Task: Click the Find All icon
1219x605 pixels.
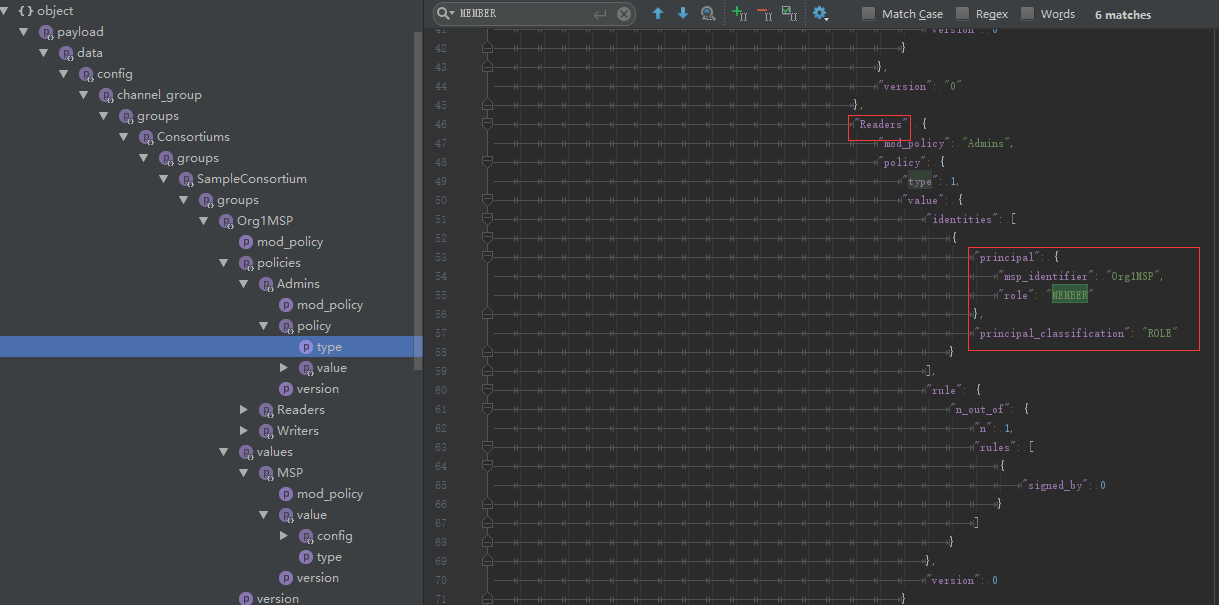Action: pos(708,14)
